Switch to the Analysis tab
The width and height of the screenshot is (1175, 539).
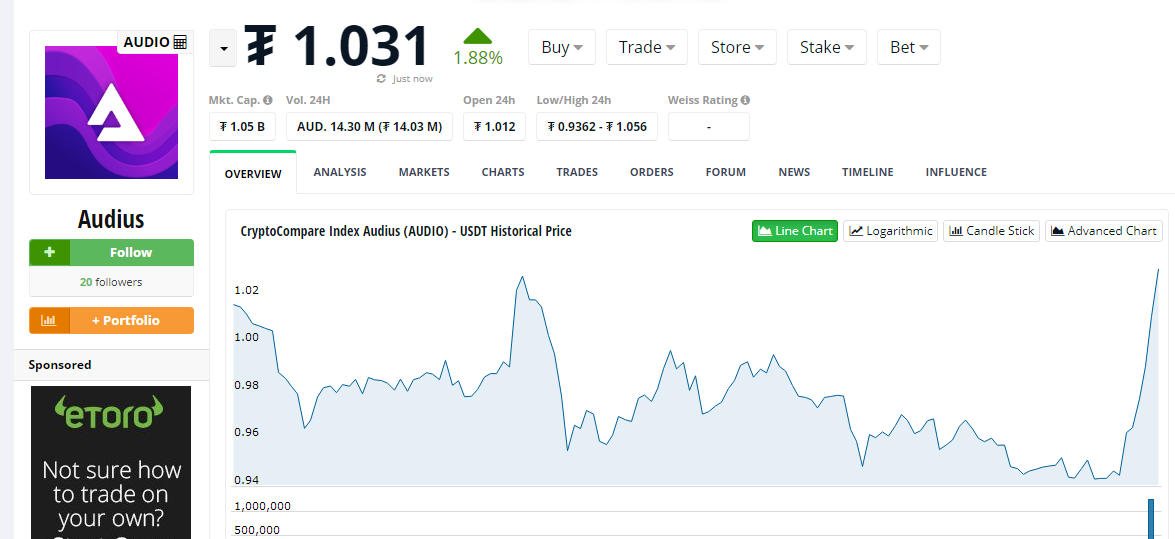click(340, 172)
